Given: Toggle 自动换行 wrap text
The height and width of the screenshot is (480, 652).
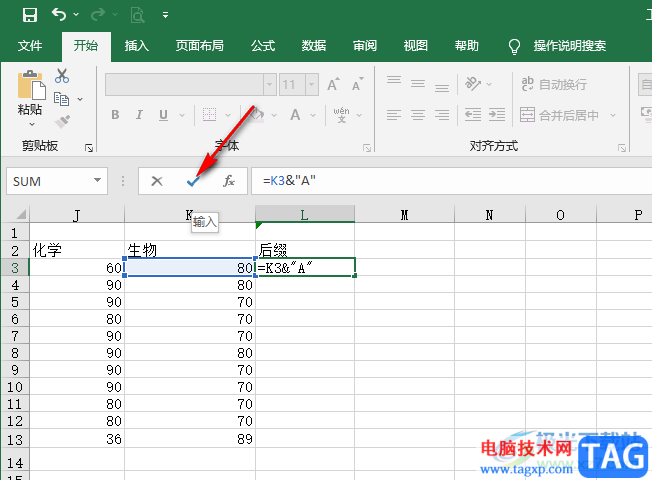Looking at the screenshot, I should [x=554, y=84].
